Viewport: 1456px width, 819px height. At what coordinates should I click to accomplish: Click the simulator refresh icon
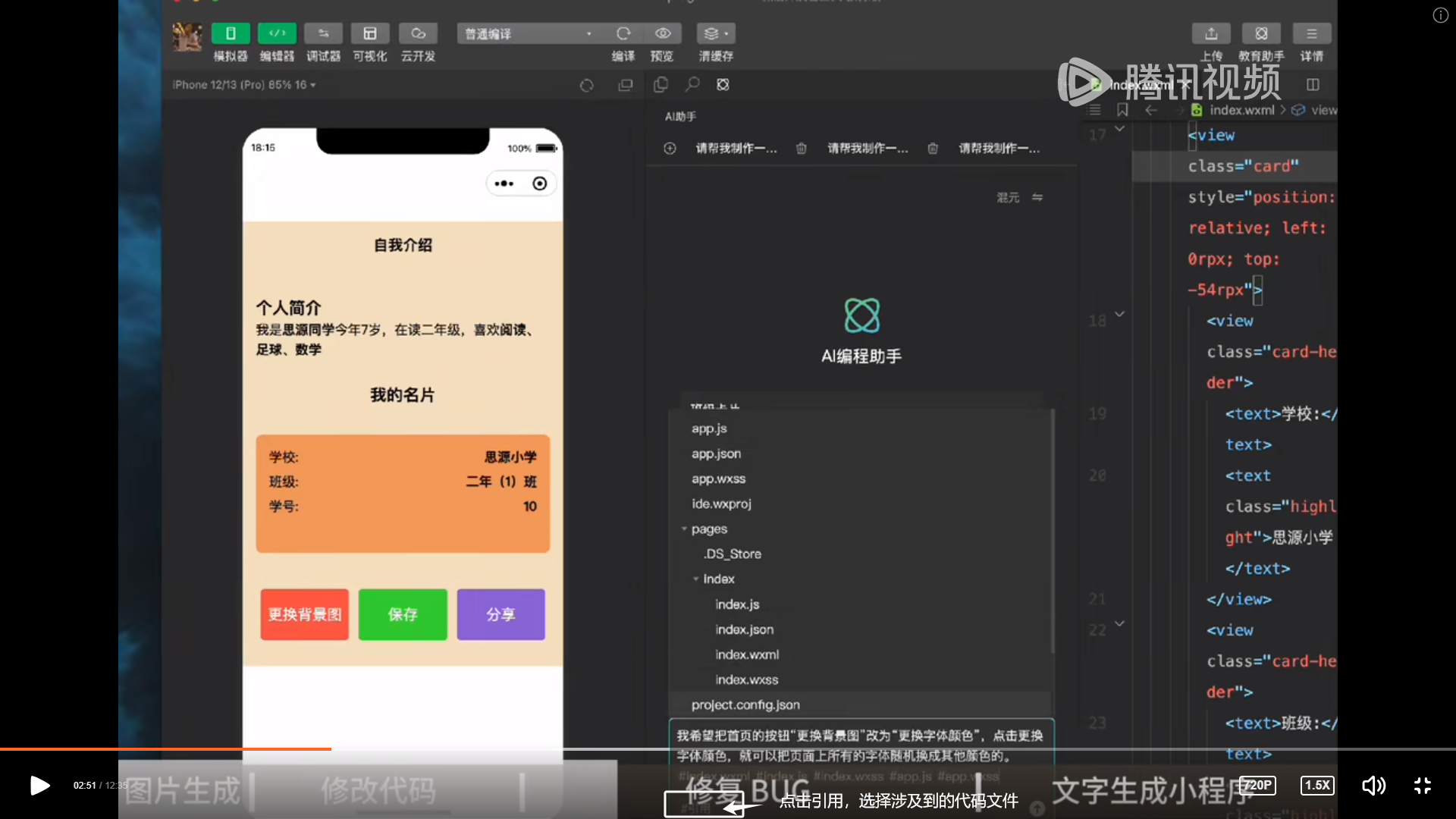click(587, 85)
